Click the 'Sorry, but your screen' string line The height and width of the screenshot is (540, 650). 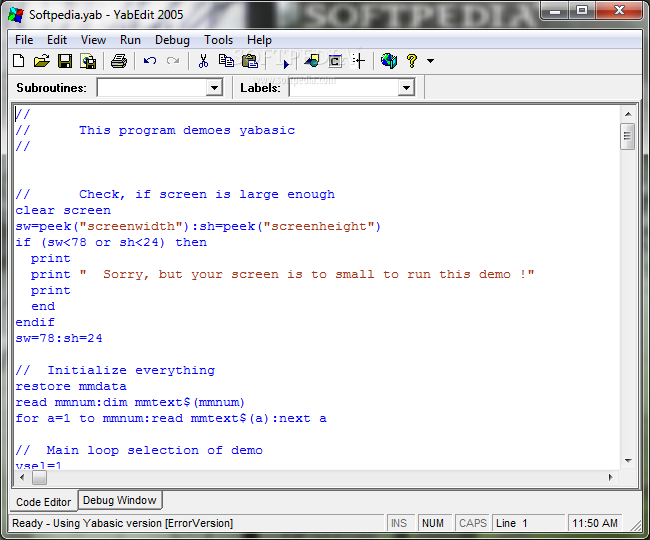click(x=282, y=274)
